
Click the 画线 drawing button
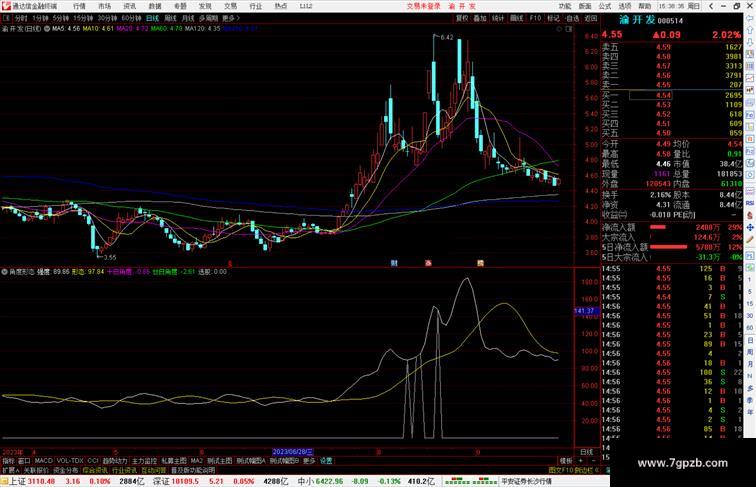(x=516, y=18)
